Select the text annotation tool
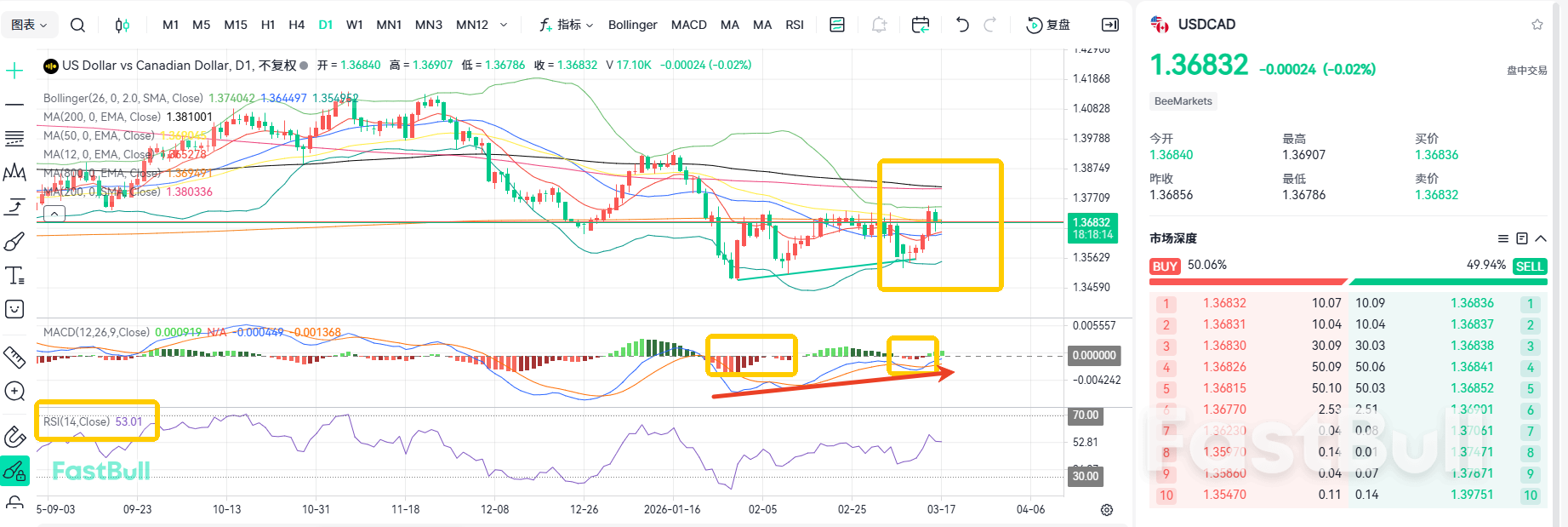This screenshot has width=1568, height=527. (x=14, y=275)
